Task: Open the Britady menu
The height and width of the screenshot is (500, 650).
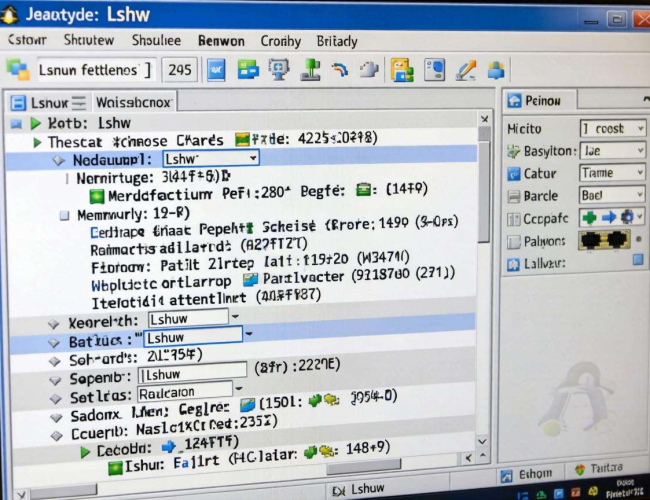Action: pos(337,41)
